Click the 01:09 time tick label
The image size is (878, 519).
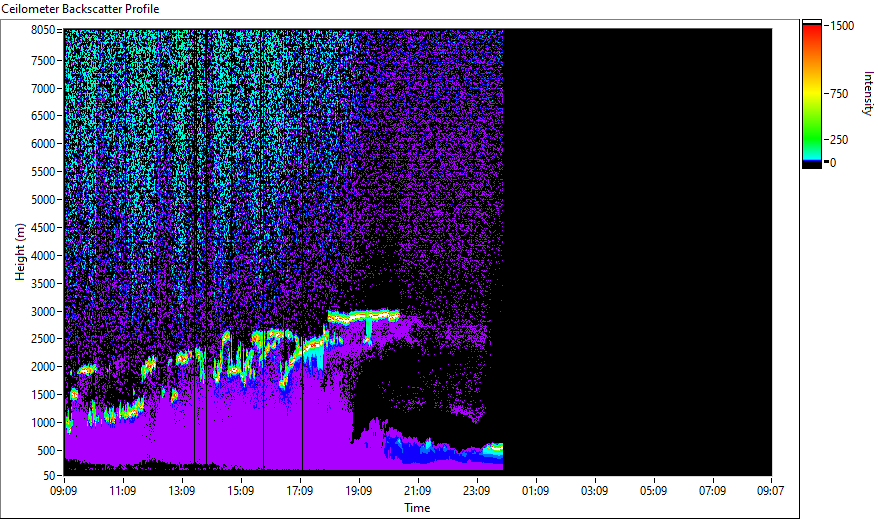tap(536, 491)
